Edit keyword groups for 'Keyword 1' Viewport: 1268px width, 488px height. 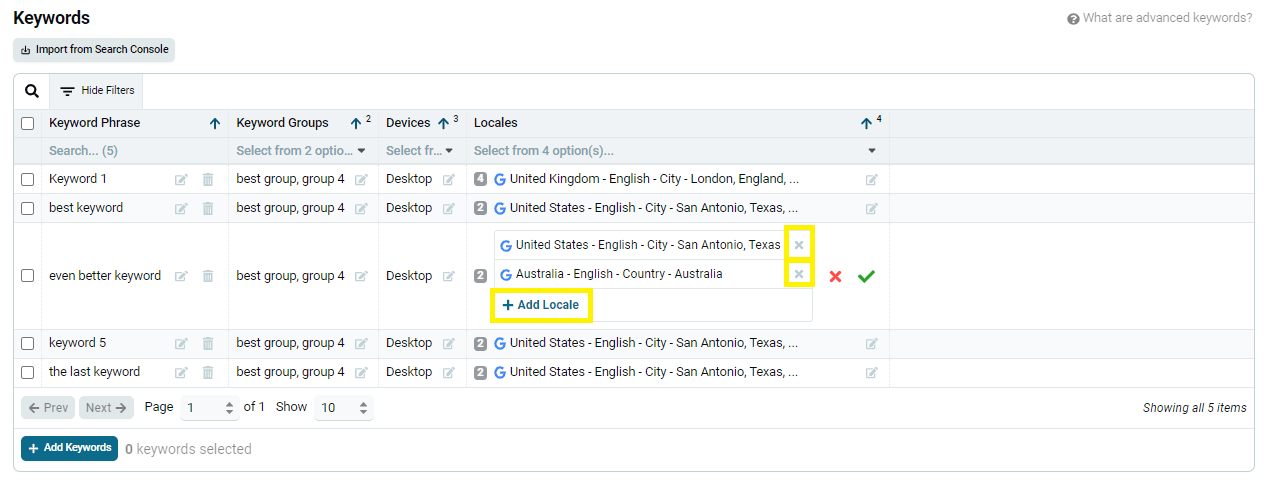coord(361,180)
